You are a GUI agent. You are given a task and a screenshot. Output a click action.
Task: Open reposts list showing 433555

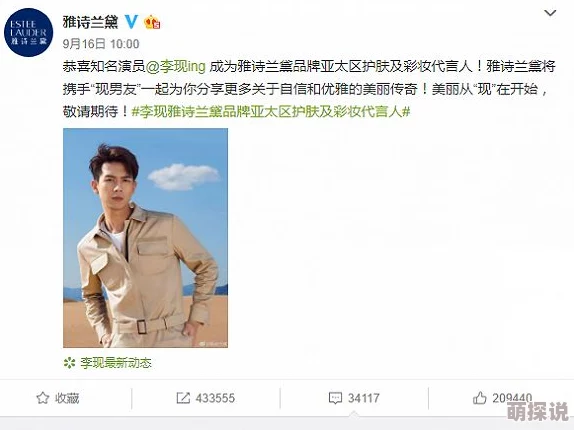click(215, 398)
